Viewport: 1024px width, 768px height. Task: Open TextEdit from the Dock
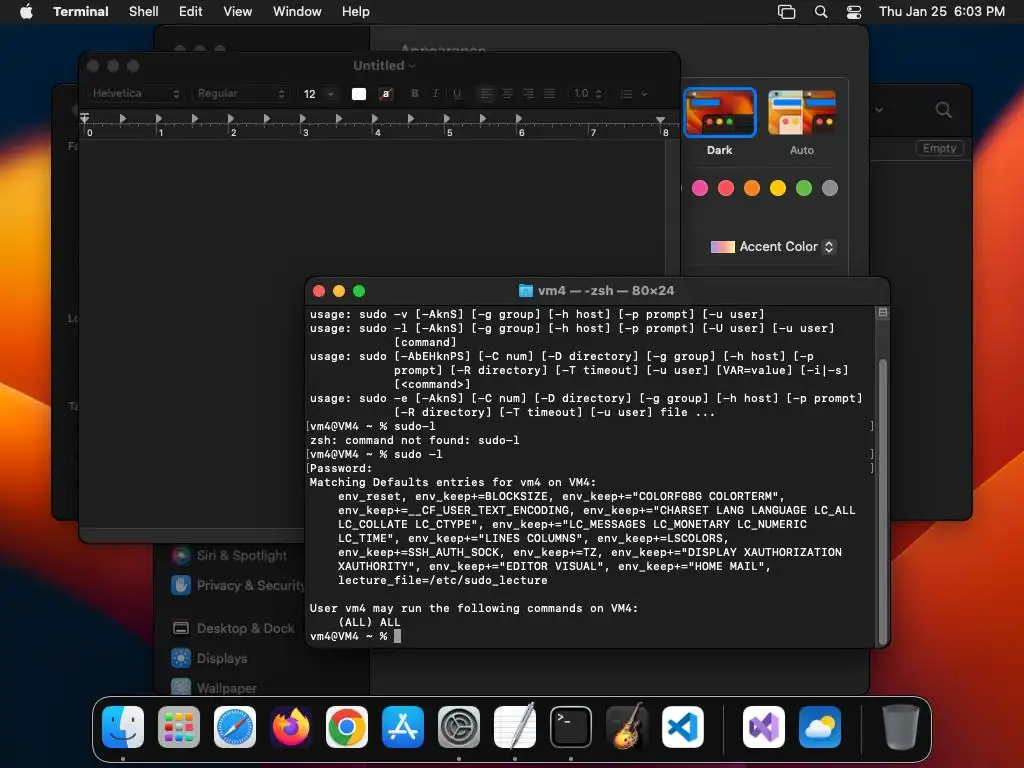point(515,727)
